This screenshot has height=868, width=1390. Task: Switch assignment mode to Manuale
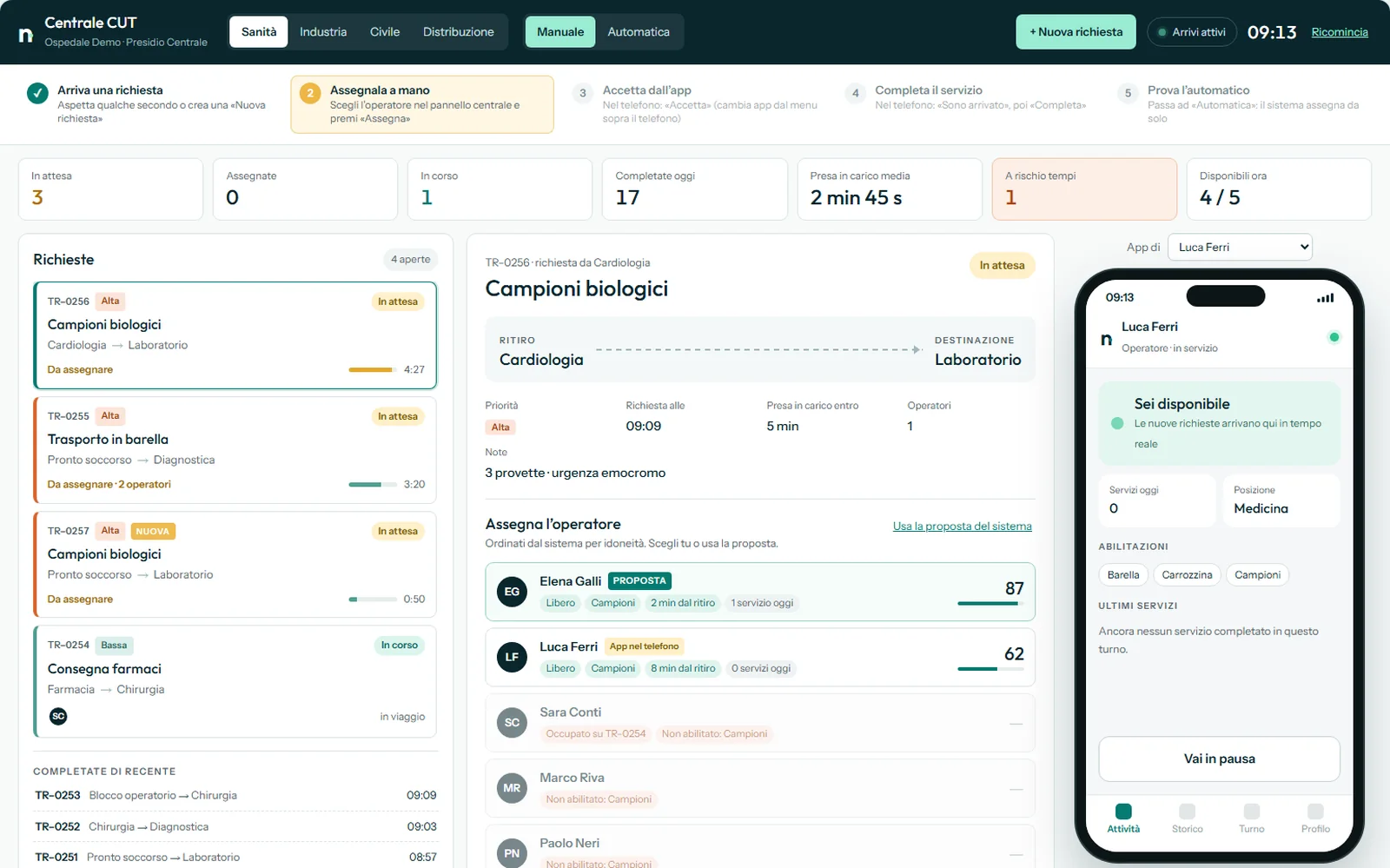560,32
